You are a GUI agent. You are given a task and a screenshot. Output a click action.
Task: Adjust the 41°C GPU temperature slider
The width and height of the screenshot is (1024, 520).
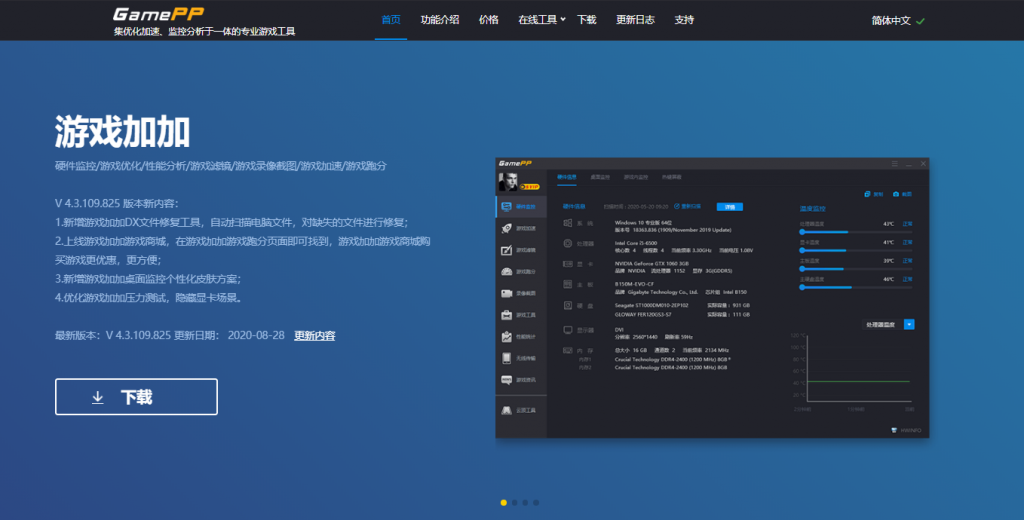(856, 250)
